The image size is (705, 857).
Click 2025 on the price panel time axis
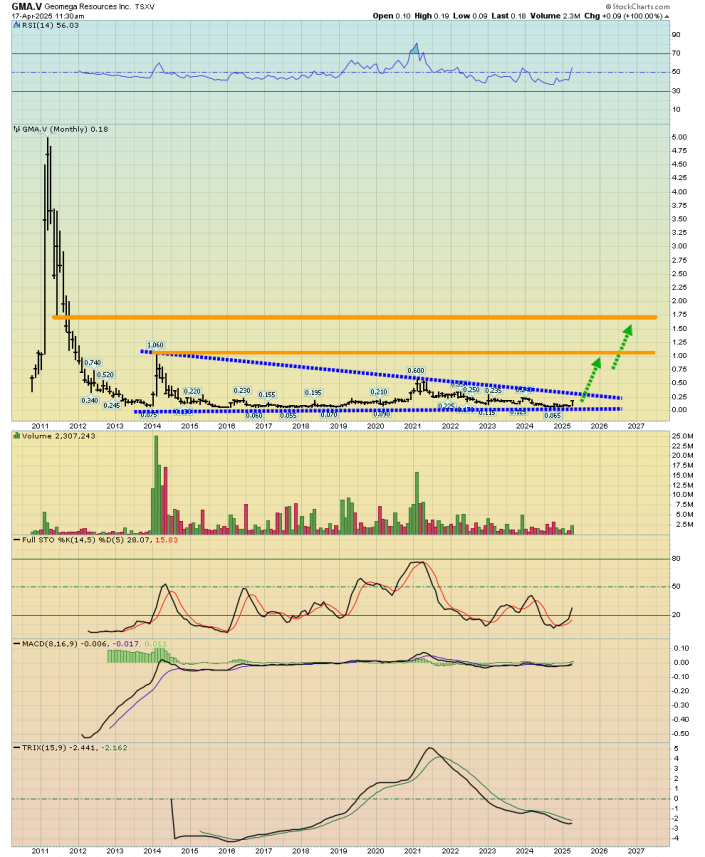562,426
